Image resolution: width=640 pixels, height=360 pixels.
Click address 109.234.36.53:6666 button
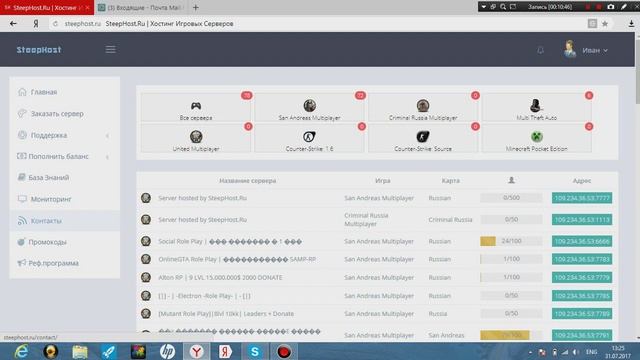point(582,241)
